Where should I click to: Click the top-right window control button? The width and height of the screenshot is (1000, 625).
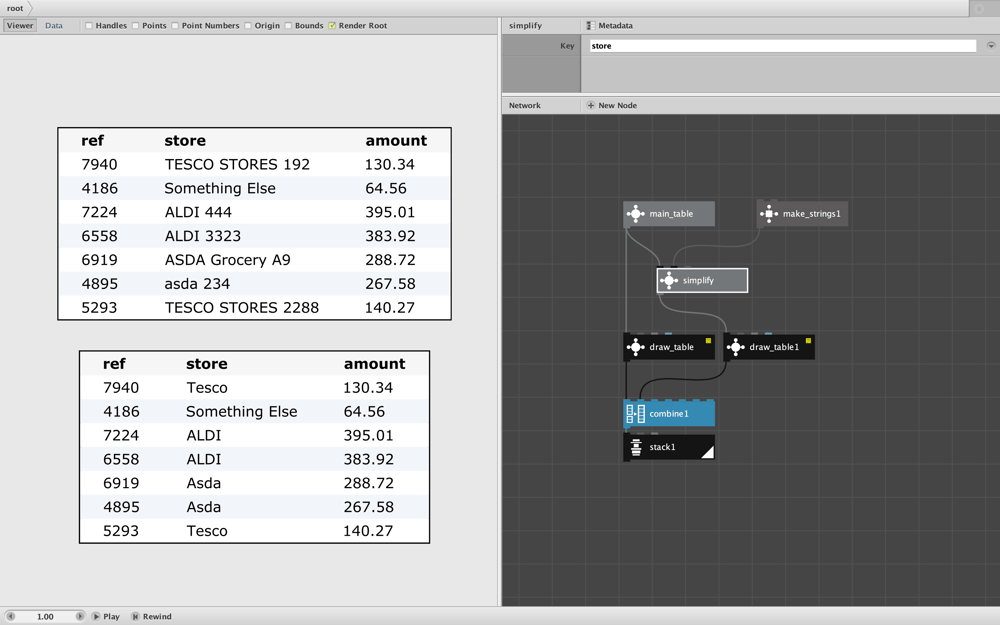coord(980,8)
